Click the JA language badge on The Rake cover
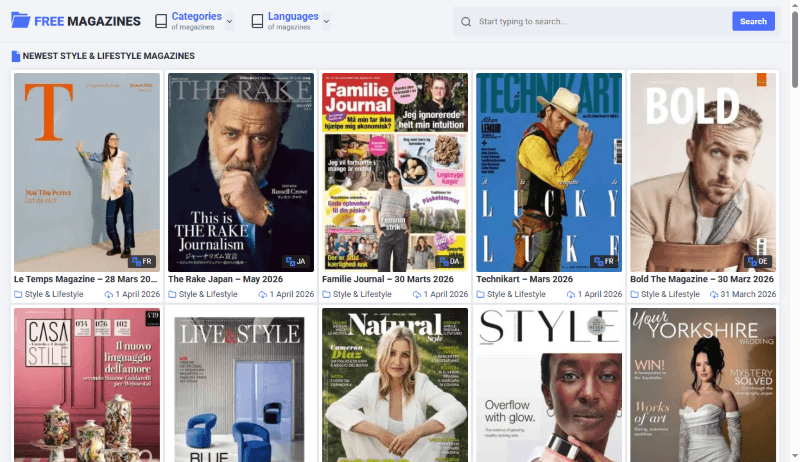 296,262
